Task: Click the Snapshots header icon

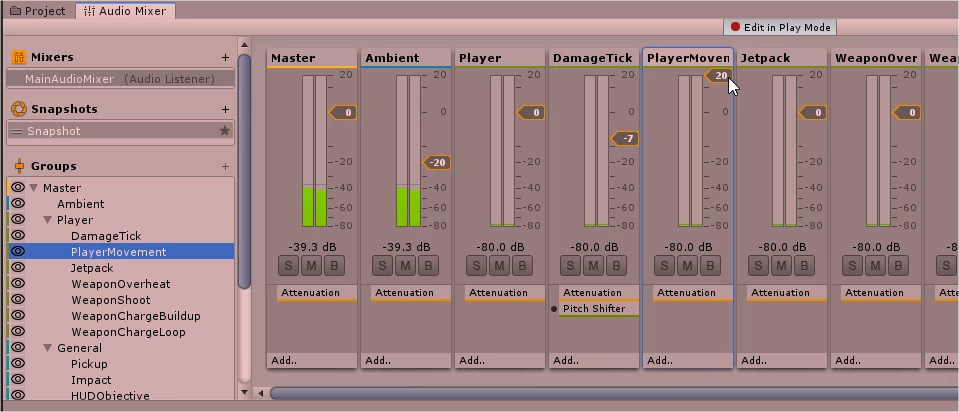Action: point(19,109)
